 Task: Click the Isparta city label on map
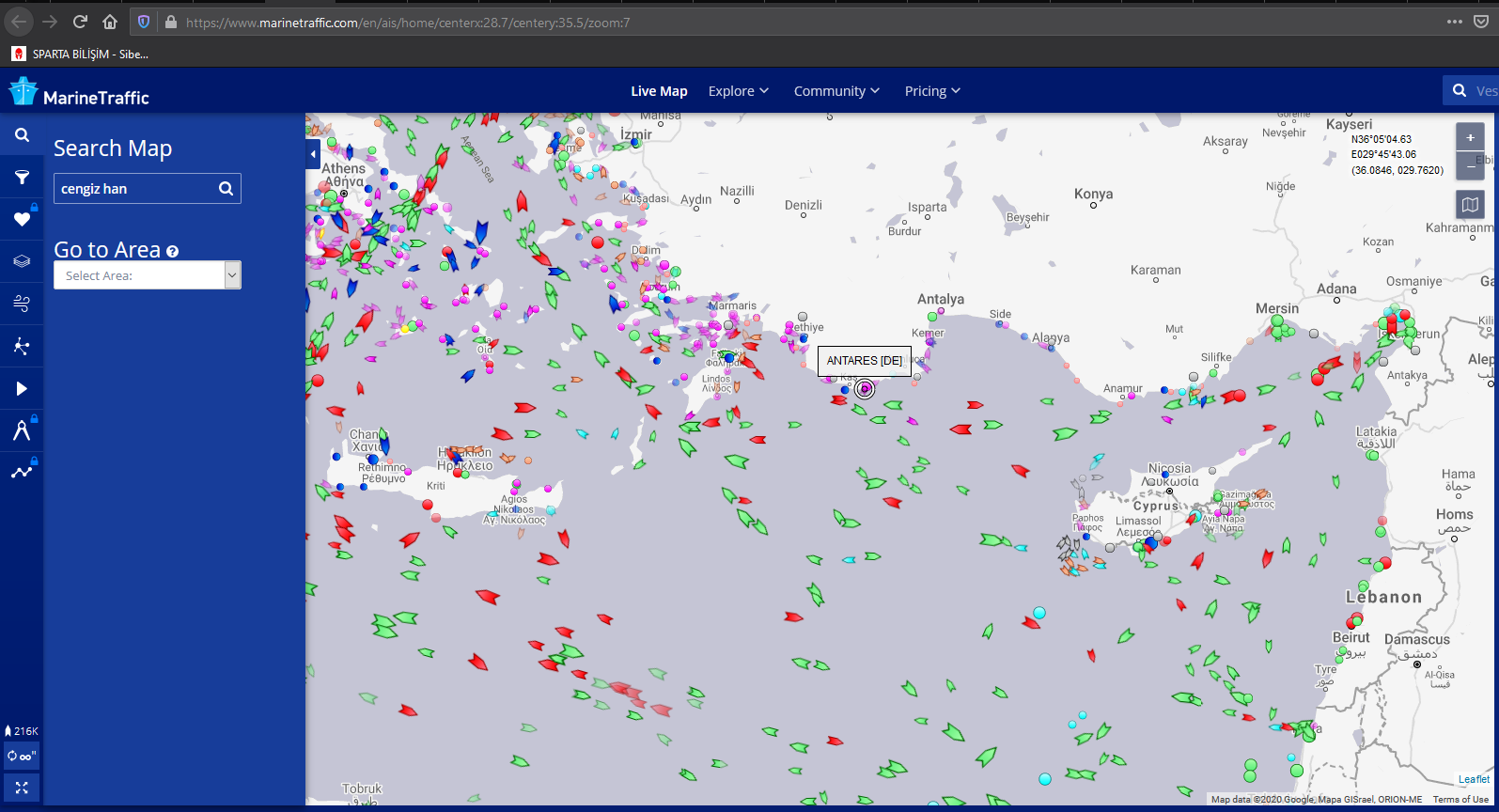[x=928, y=208]
